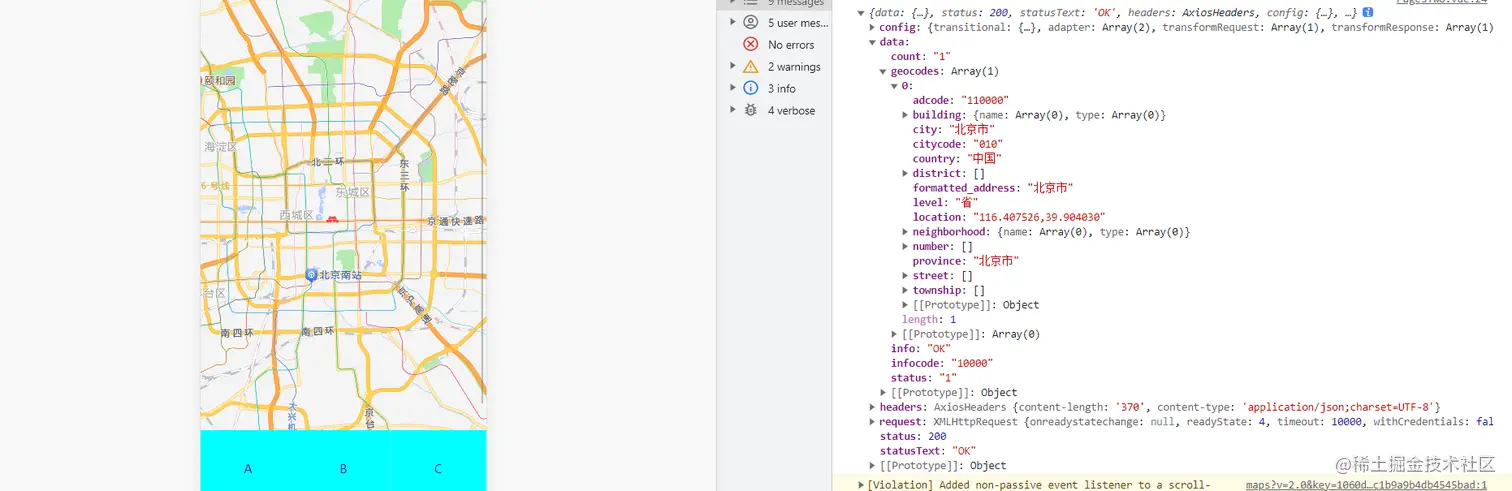Screen dimensions: 1512x491
Task: Click the 西城区 label on the map
Action: tap(297, 215)
